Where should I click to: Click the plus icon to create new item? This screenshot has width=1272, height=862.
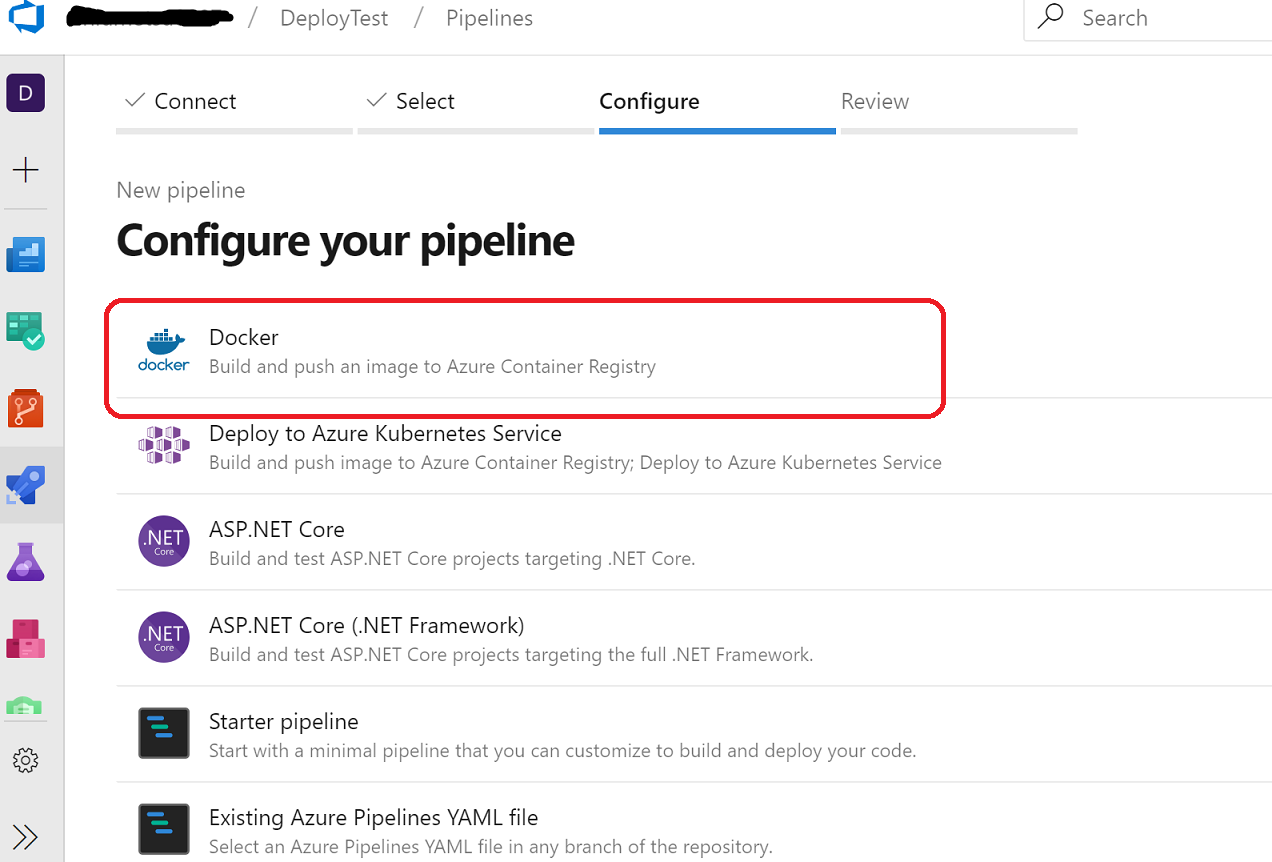[x=25, y=170]
